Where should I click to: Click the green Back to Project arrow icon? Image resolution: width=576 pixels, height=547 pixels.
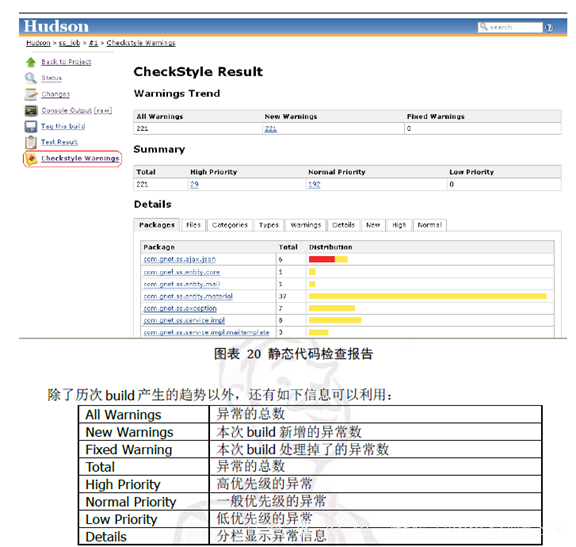point(31,62)
